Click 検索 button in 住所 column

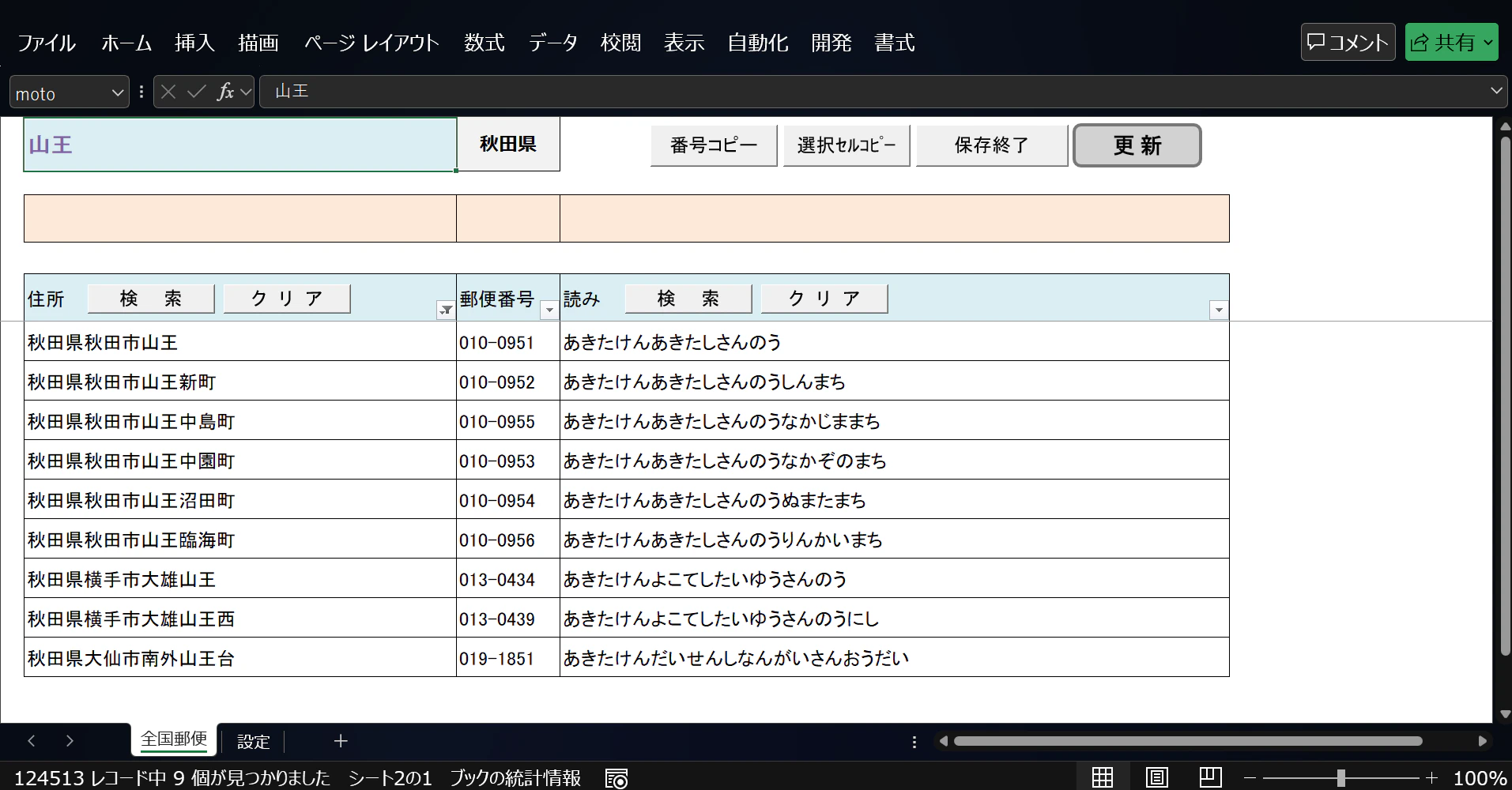point(151,299)
